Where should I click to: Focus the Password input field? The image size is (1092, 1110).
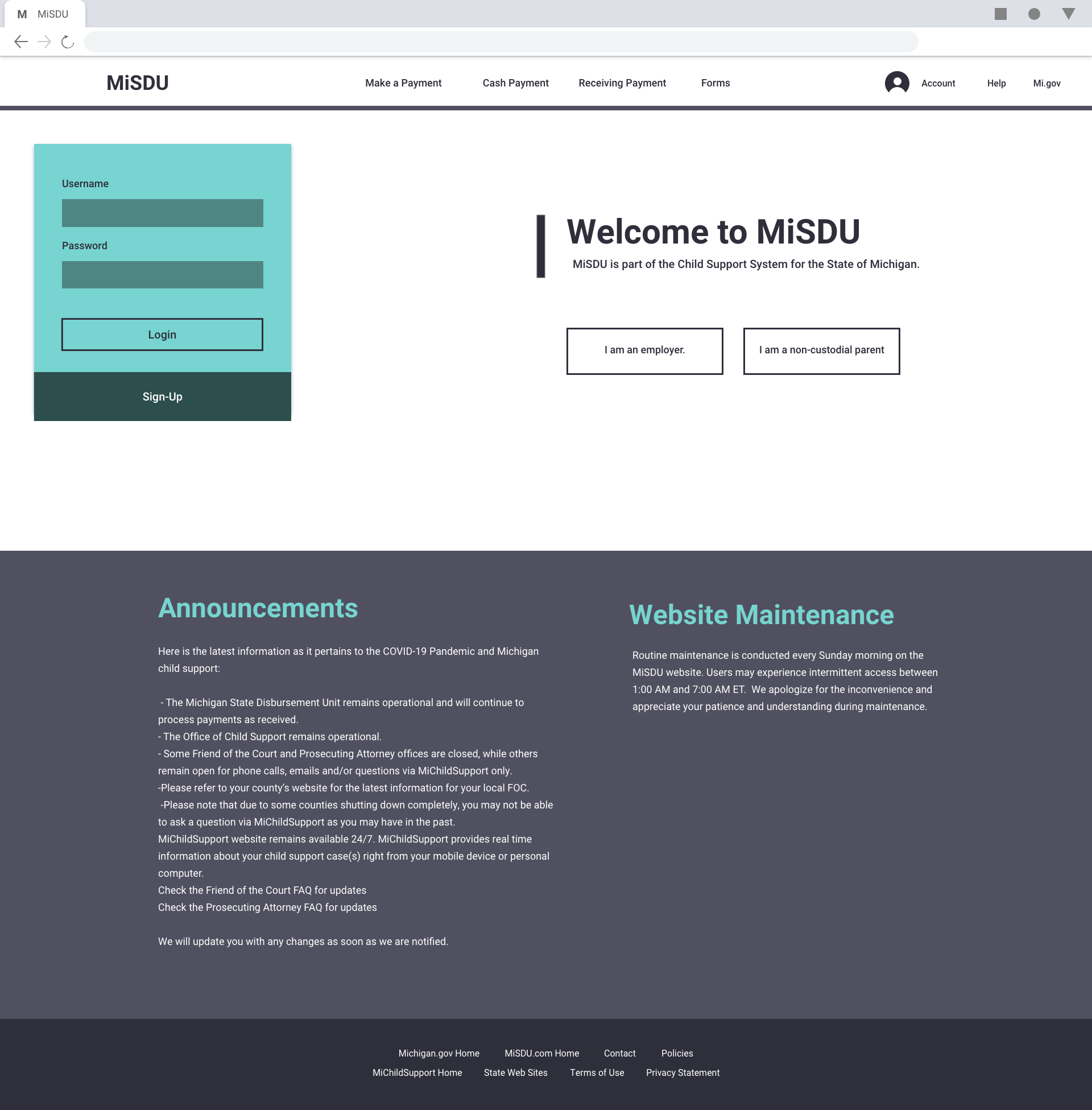(162, 275)
